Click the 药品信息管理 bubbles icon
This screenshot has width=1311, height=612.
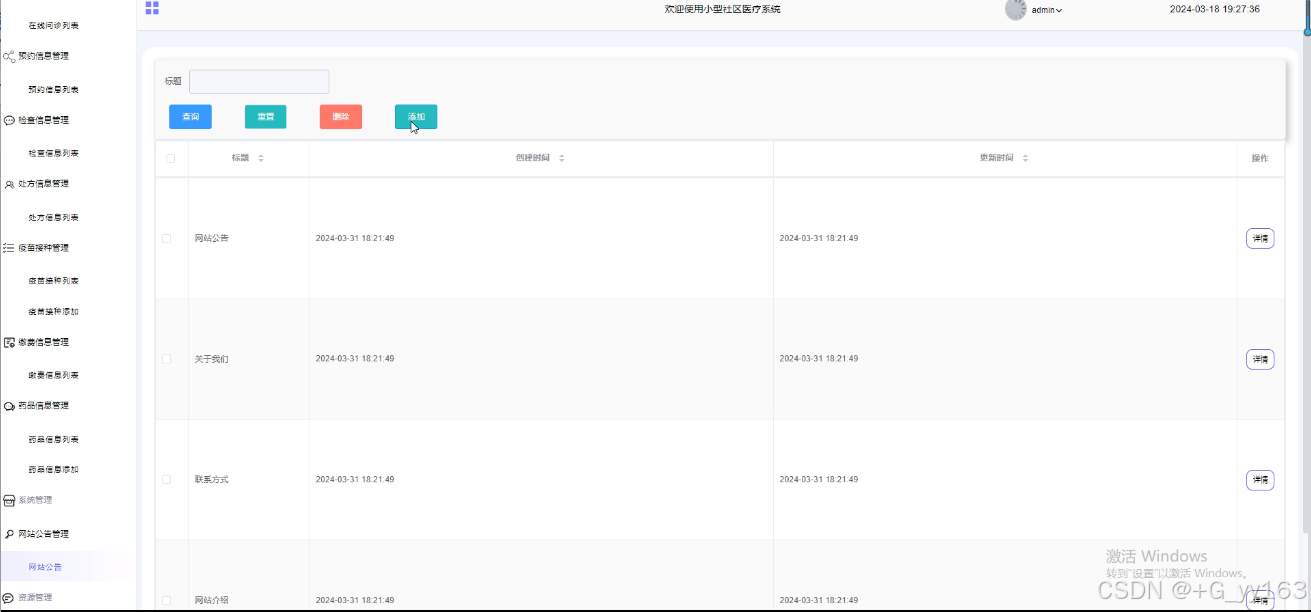pos(9,407)
